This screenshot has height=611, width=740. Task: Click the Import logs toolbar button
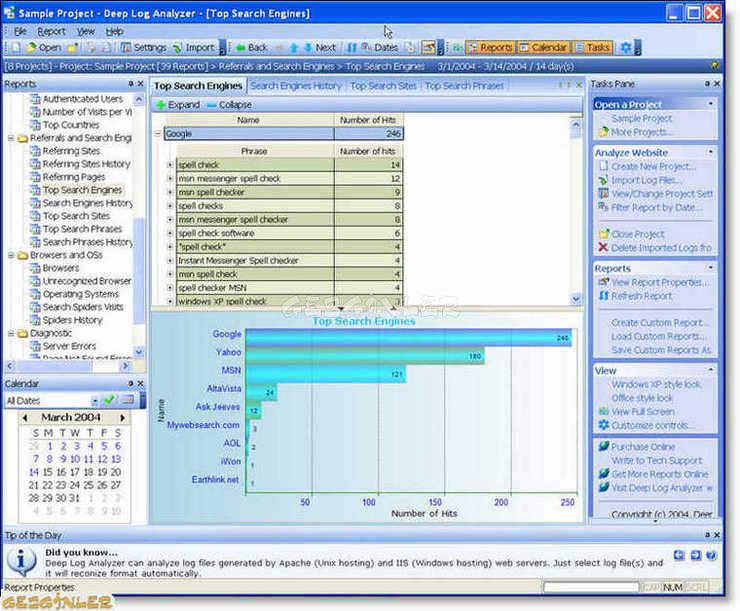193,48
